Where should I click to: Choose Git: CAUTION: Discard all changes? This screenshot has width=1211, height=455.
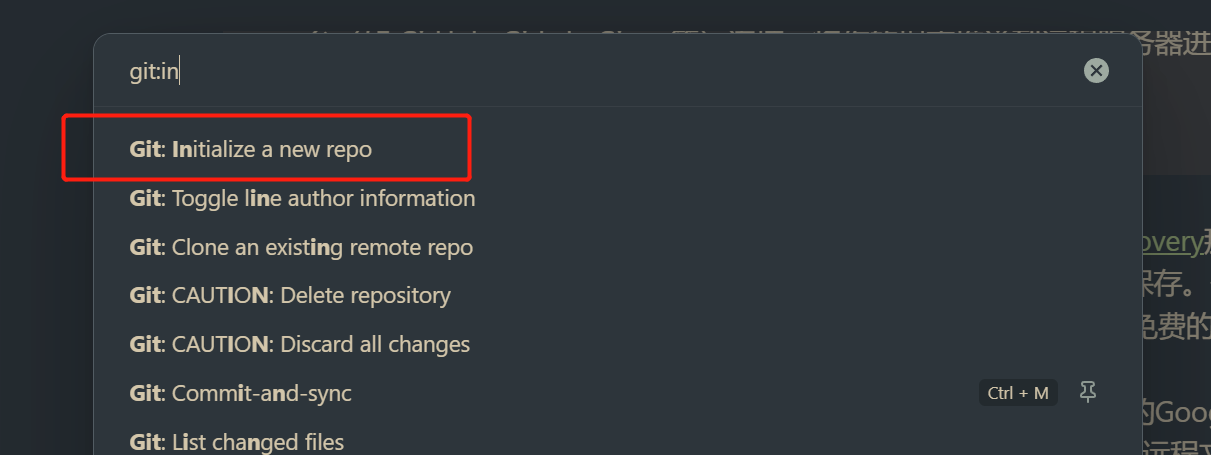coord(618,345)
